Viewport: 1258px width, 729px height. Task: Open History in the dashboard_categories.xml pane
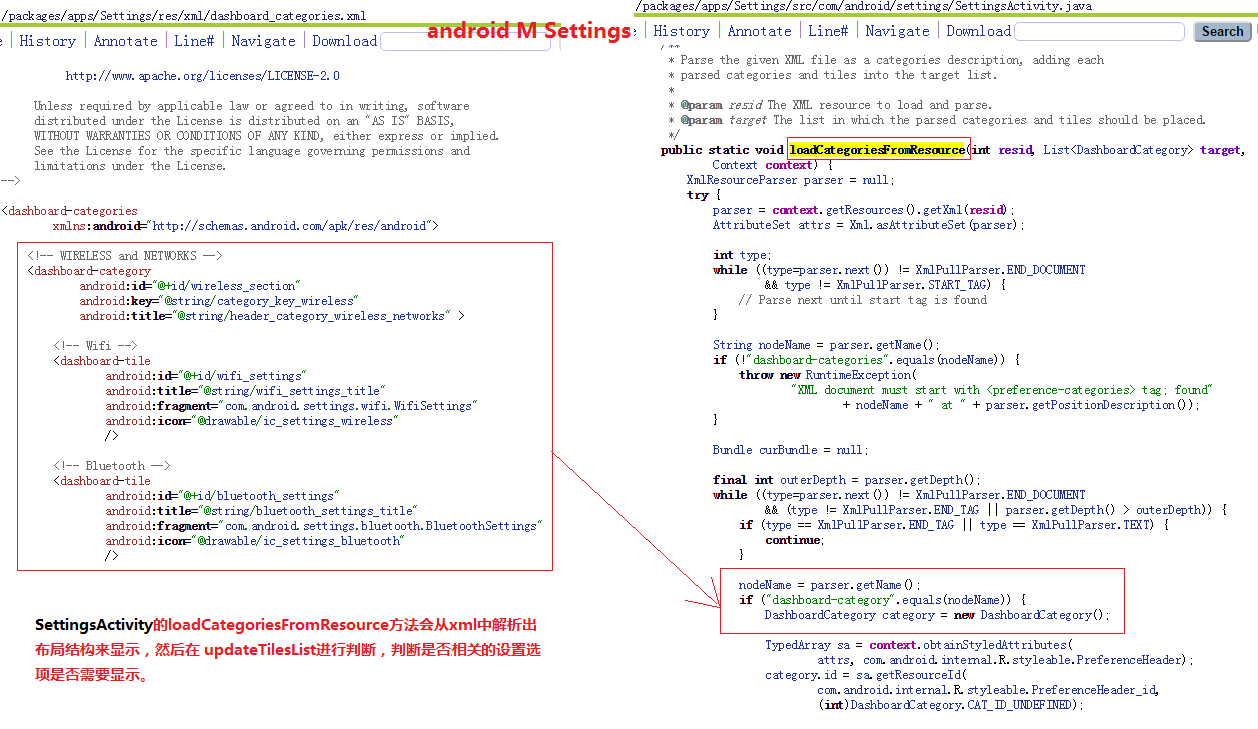tap(48, 41)
